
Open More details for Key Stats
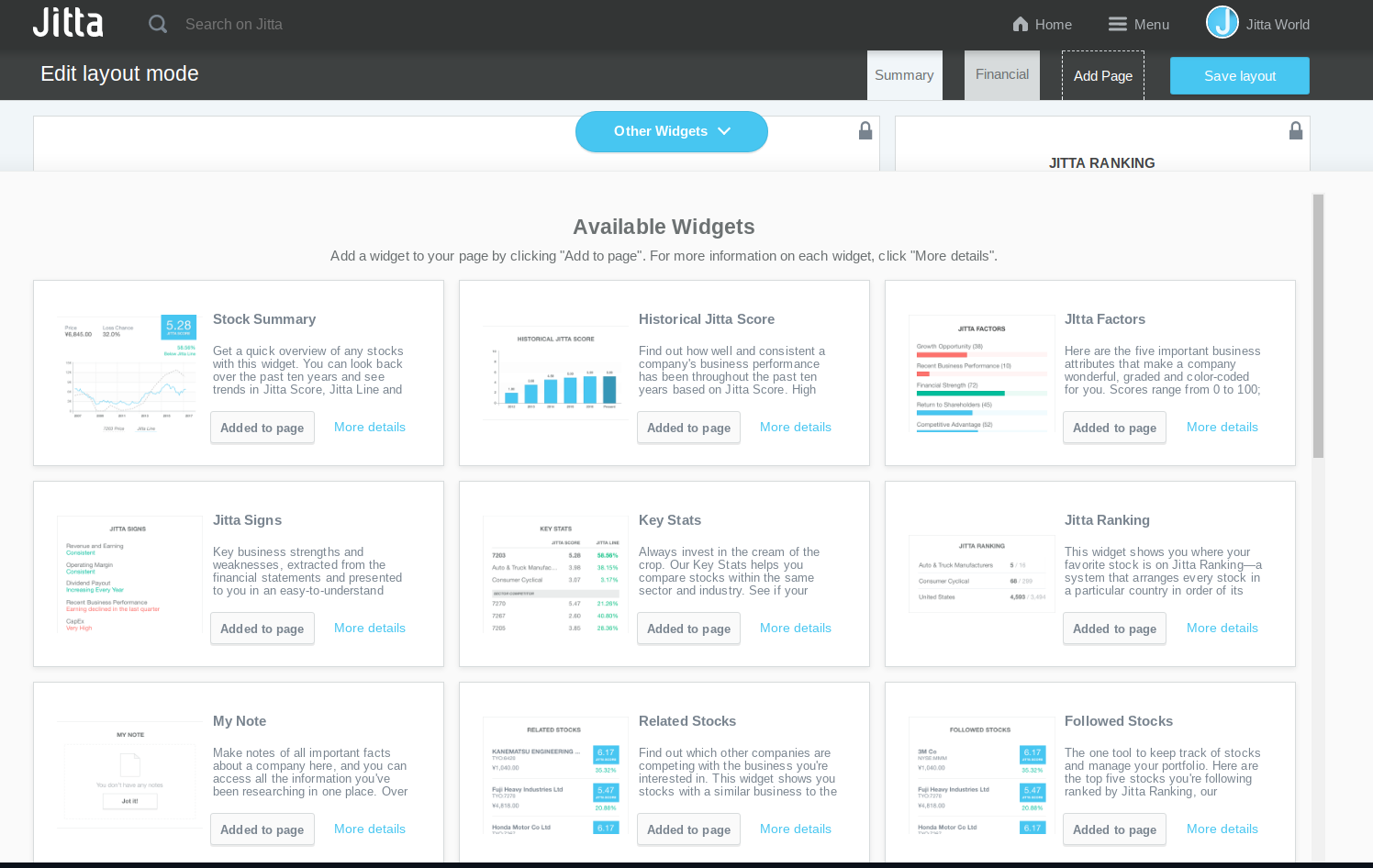point(796,629)
